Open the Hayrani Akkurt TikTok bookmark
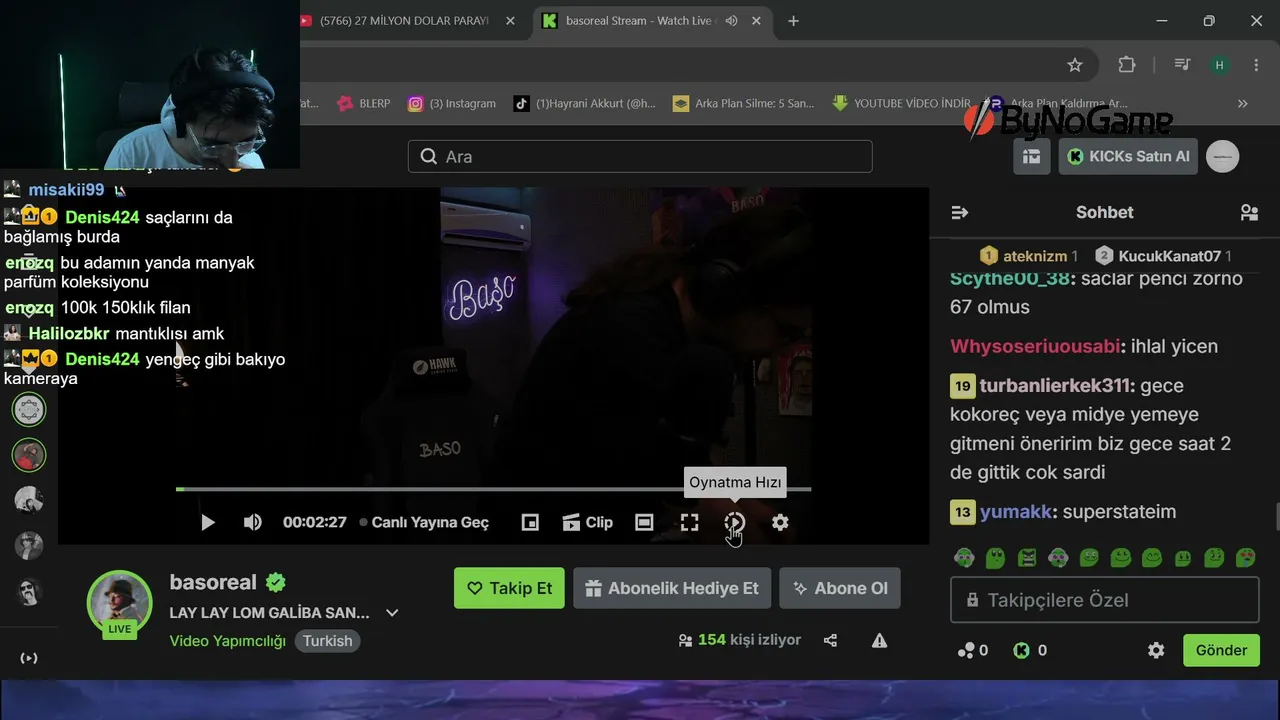 point(585,103)
